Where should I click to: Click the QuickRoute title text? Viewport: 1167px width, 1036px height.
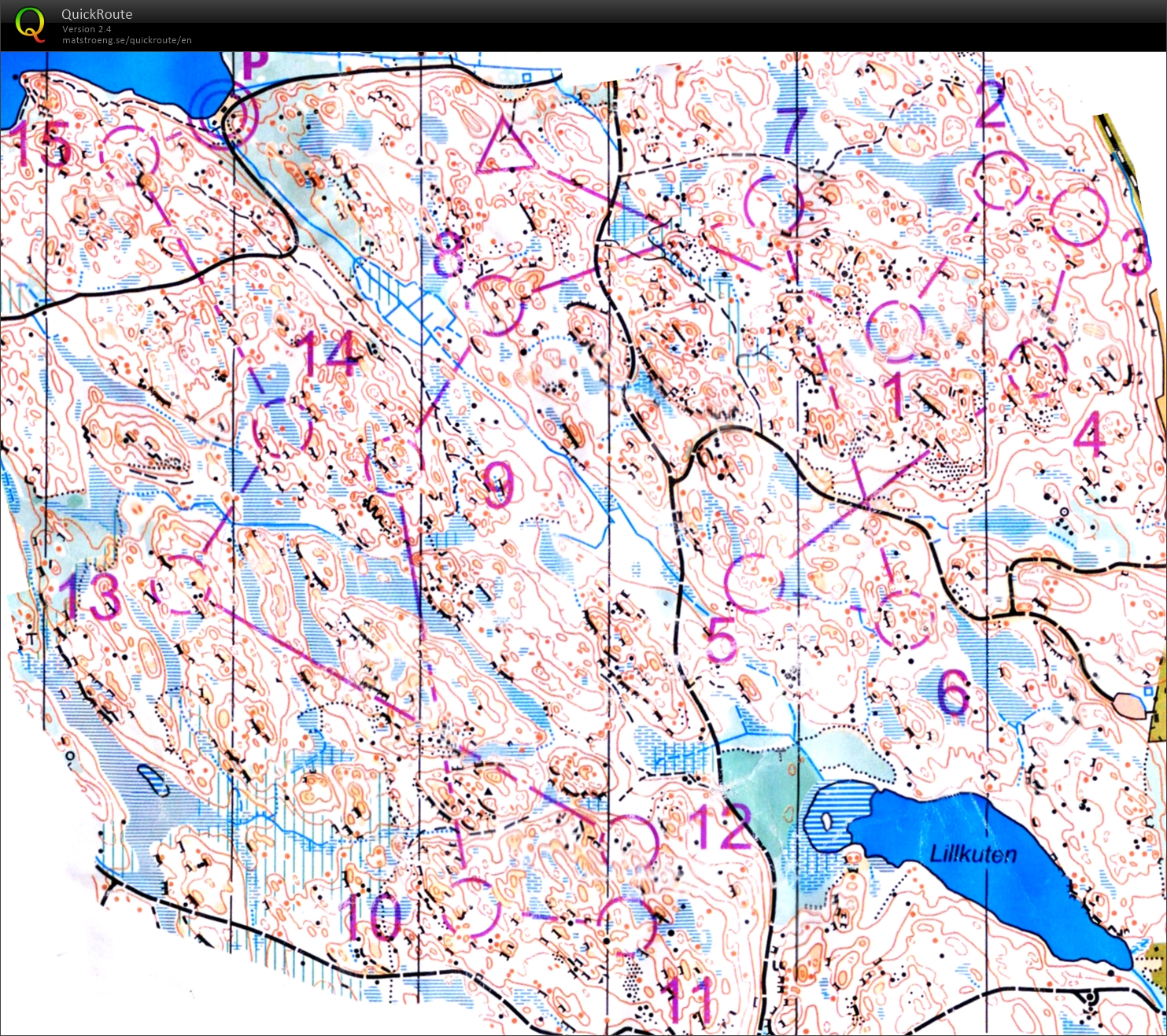pyautogui.click(x=97, y=14)
